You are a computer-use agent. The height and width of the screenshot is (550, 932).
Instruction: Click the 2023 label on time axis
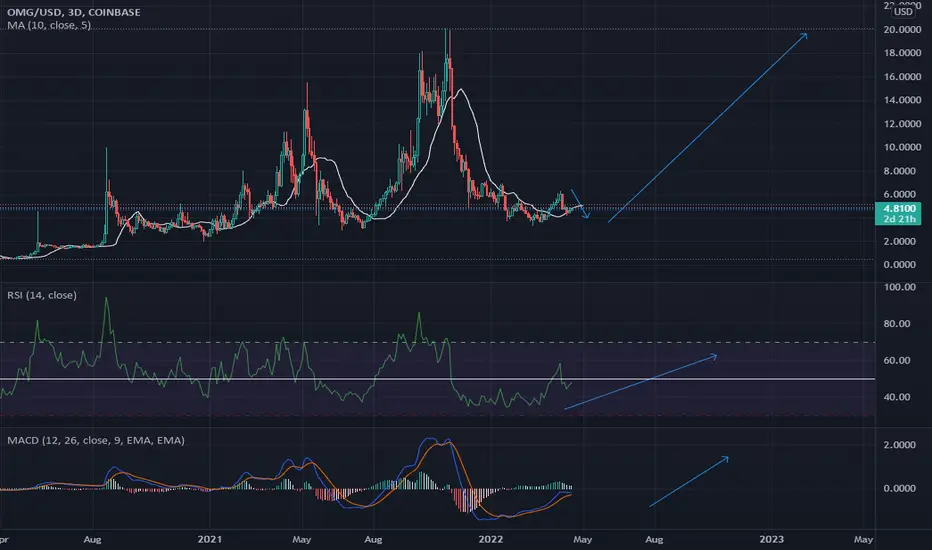[x=772, y=539]
